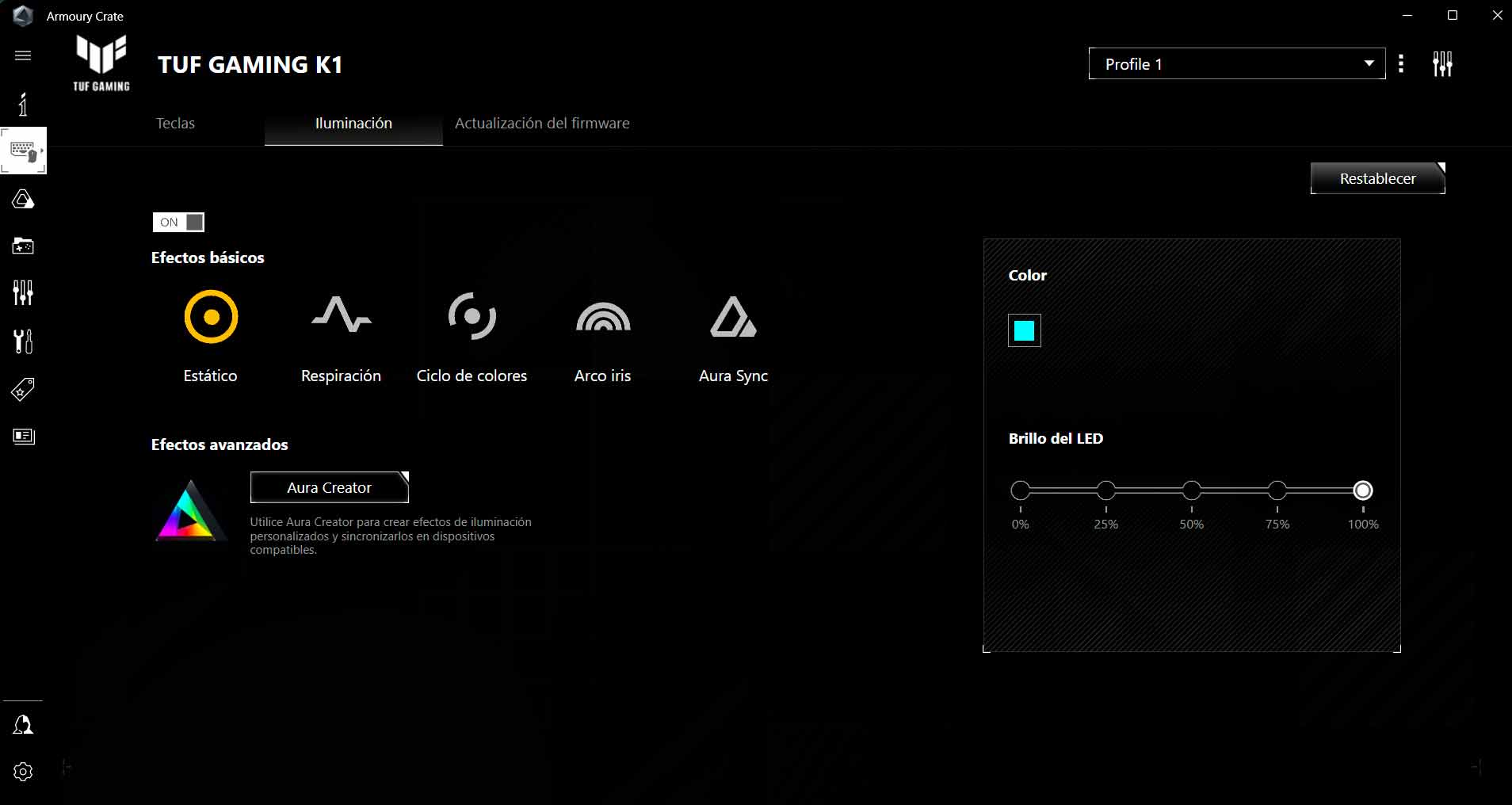Choose the Arco iris effect
The width and height of the screenshot is (1512, 805).
click(x=602, y=317)
